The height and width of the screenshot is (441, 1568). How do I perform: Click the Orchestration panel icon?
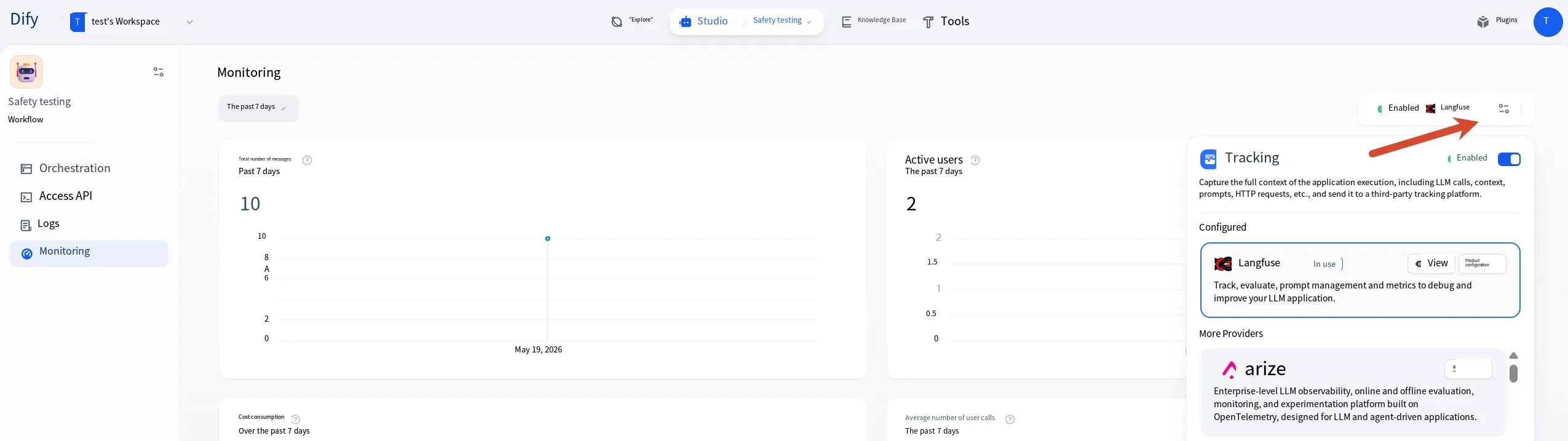click(26, 169)
